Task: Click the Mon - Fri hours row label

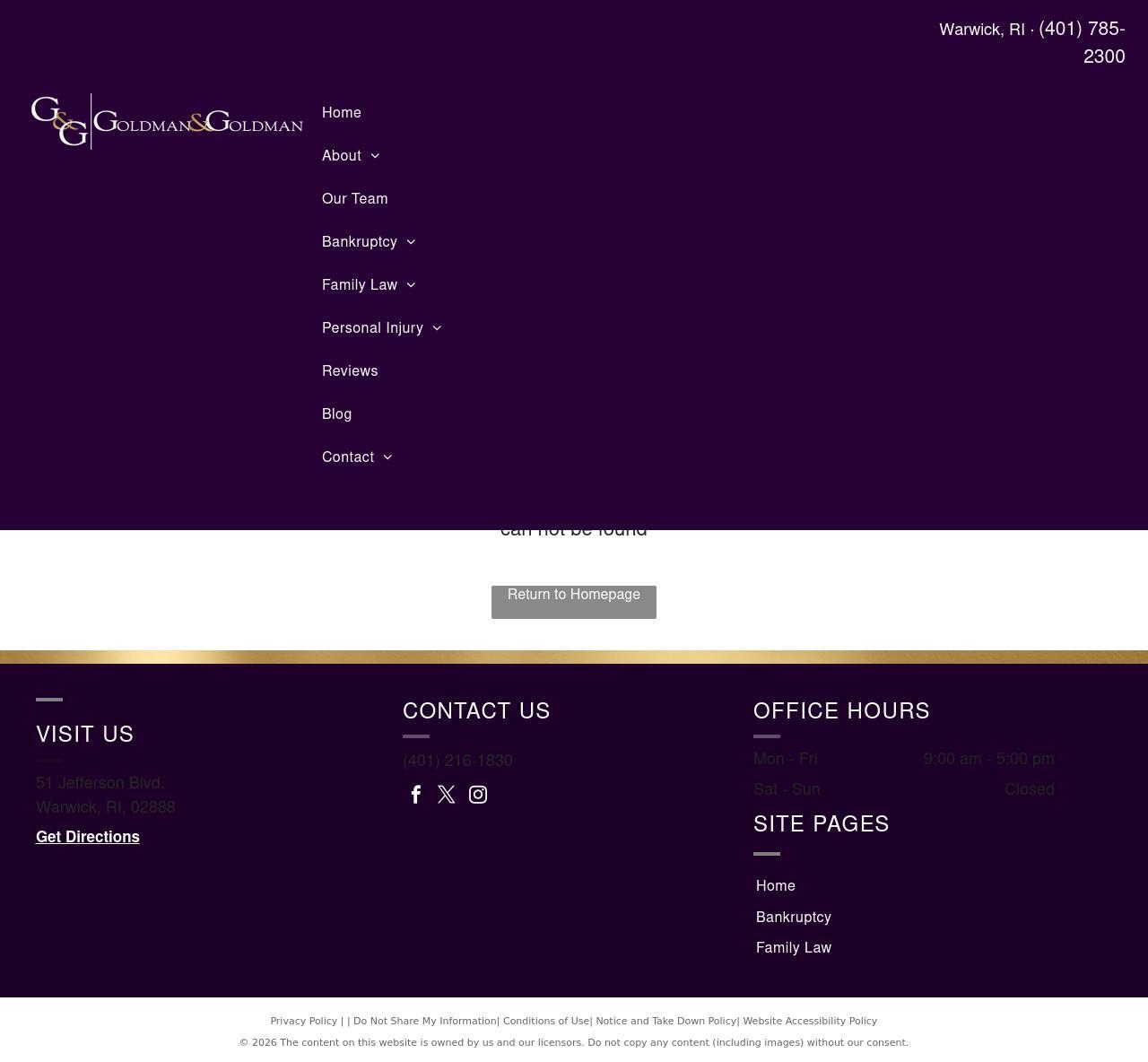Action: click(x=786, y=759)
